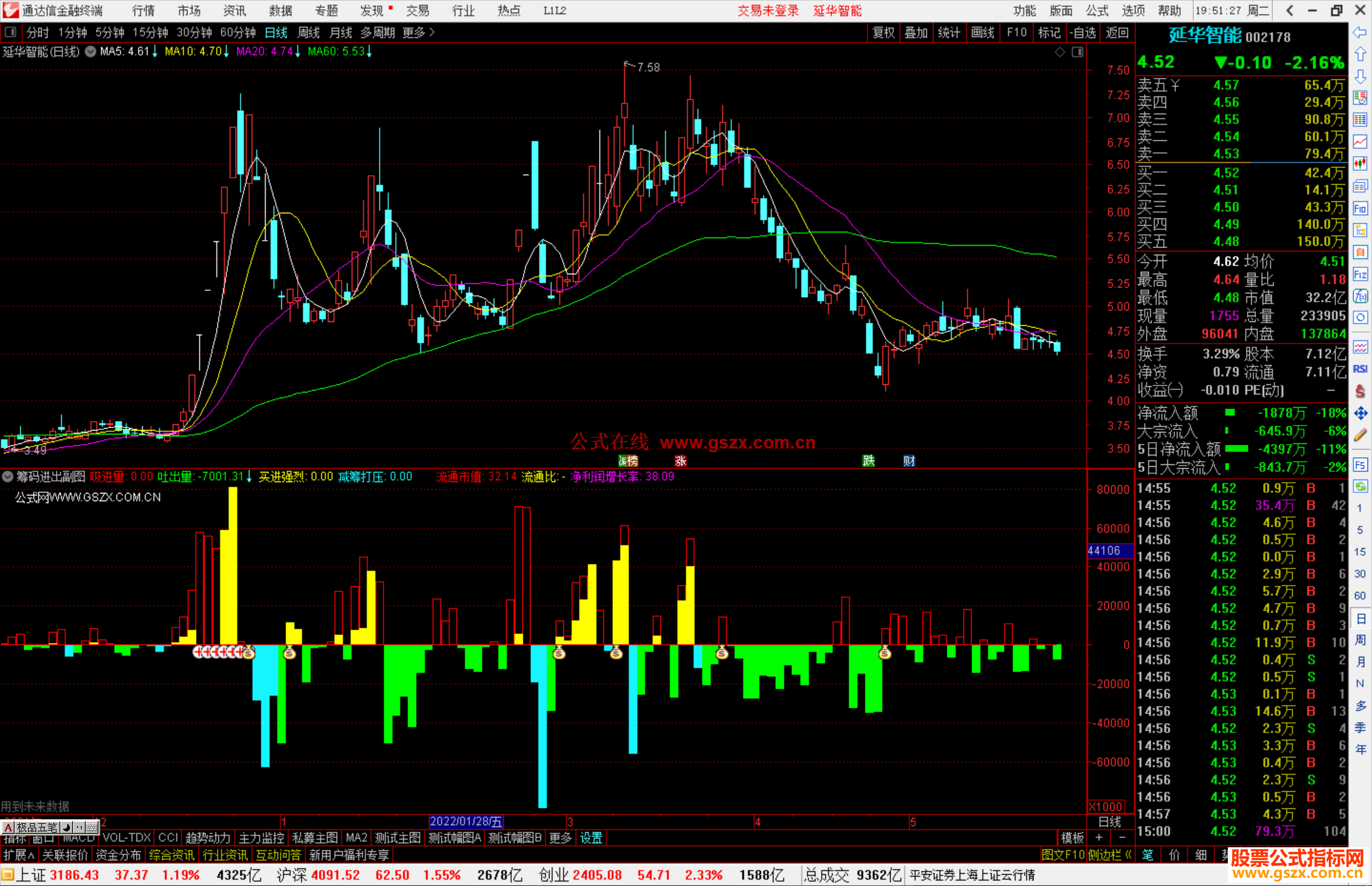Image resolution: width=1372 pixels, height=886 pixels.
Task: Open the 模板 template selector
Action: tap(1073, 838)
